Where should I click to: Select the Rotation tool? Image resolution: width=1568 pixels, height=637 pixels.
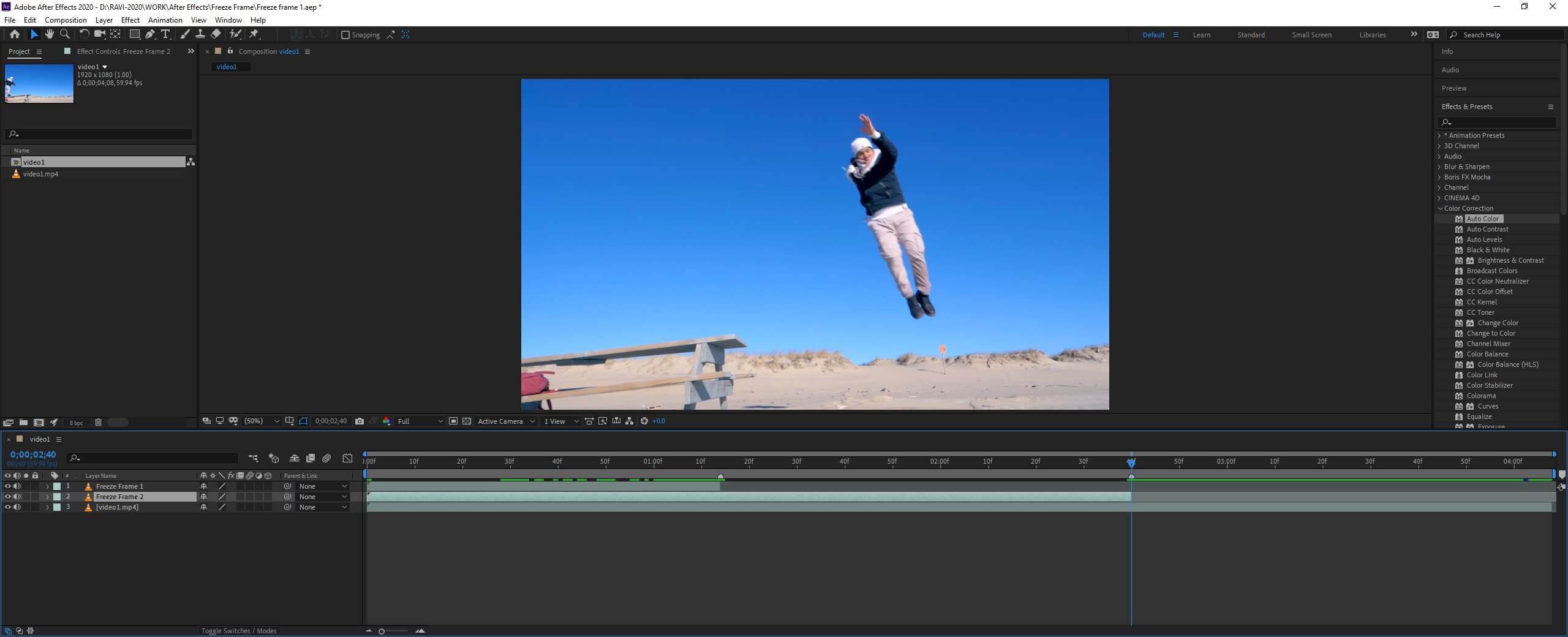[x=84, y=34]
